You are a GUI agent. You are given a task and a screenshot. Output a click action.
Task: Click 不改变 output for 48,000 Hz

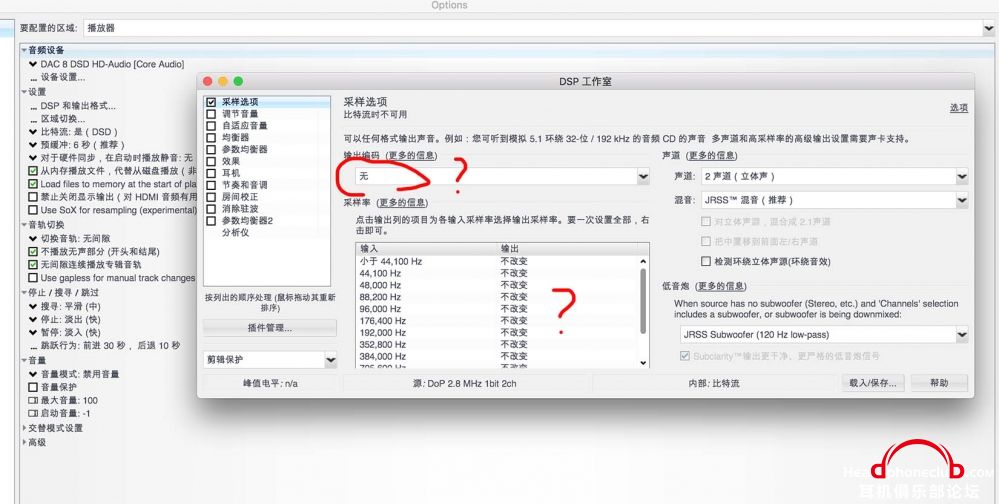(x=514, y=285)
